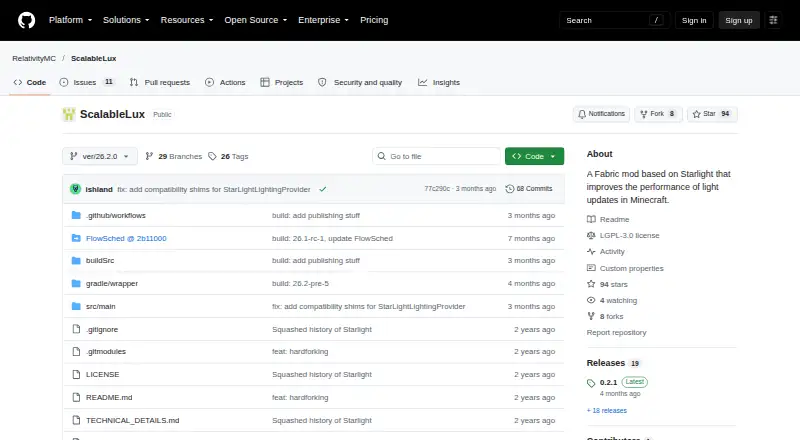
Task: Open the latest commit message by ishland
Action: click(x=214, y=189)
